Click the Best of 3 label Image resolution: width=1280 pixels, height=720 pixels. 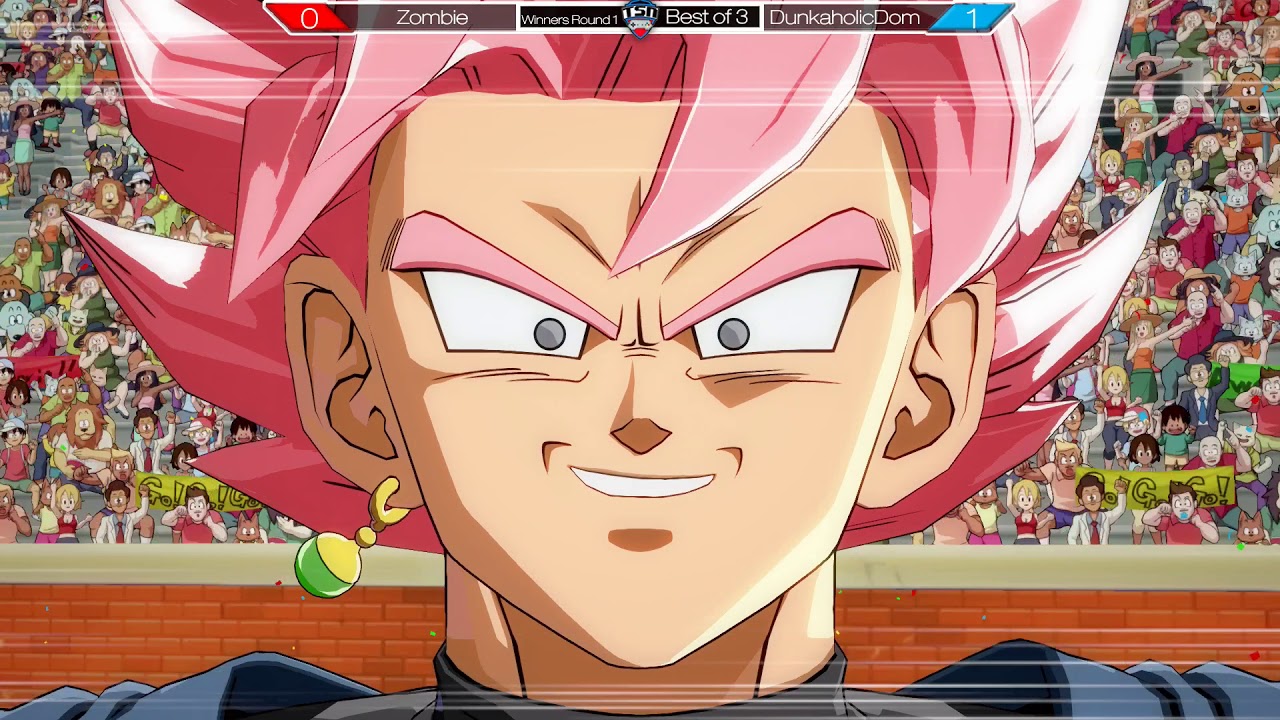point(706,17)
